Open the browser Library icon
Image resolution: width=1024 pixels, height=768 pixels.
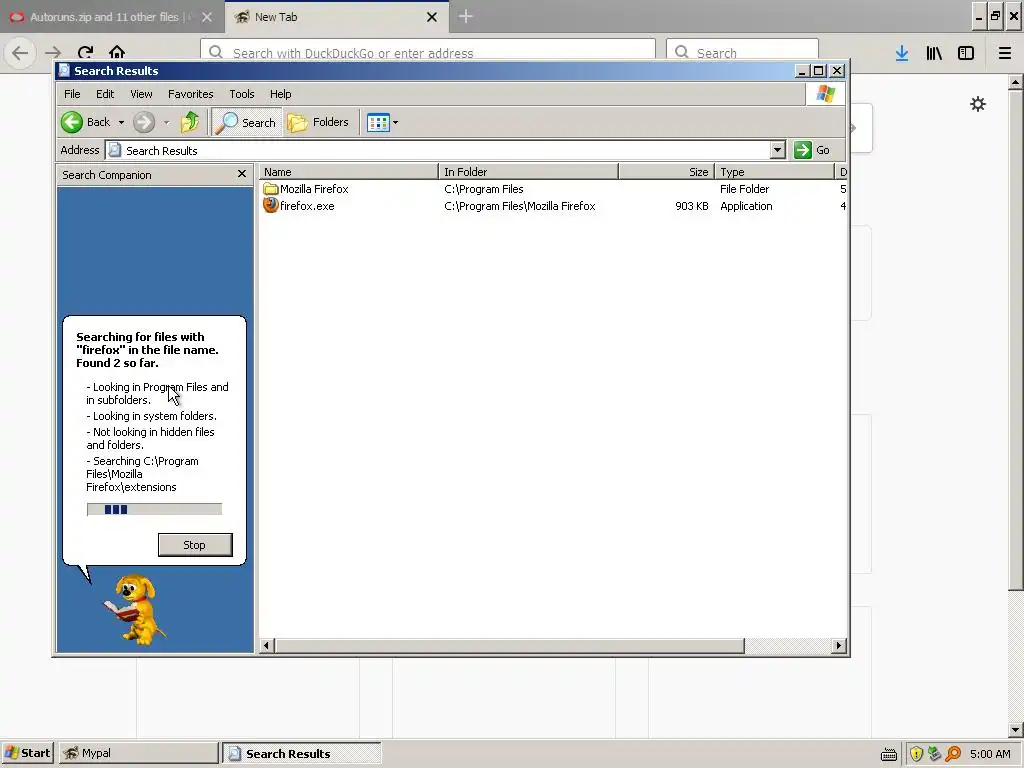pyautogui.click(x=934, y=53)
